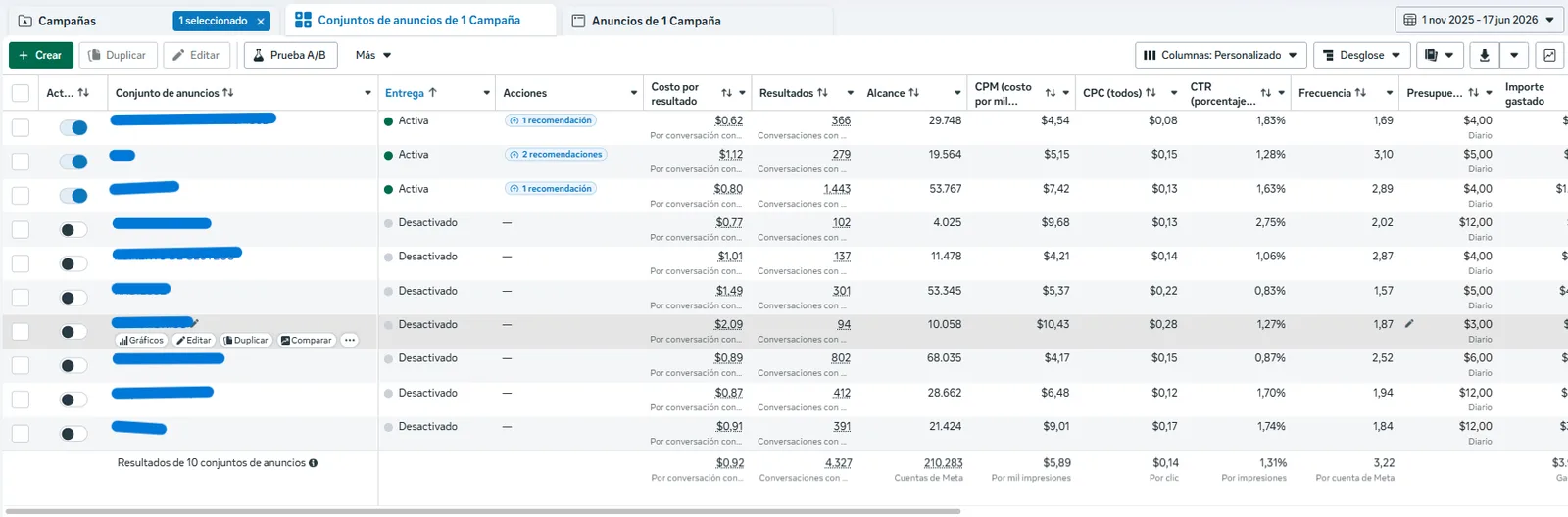Open Entrega column options arrow
This screenshot has width=1568, height=517.
[x=486, y=93]
